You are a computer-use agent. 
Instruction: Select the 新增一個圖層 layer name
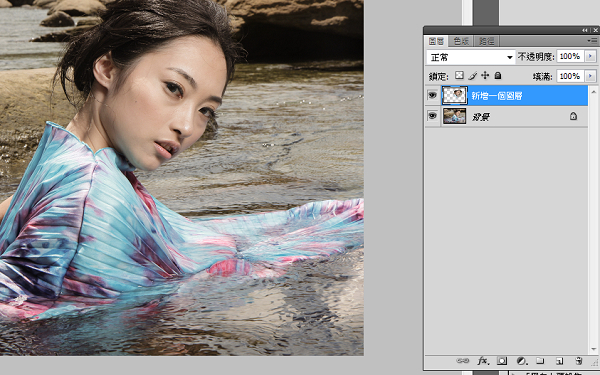coord(497,96)
